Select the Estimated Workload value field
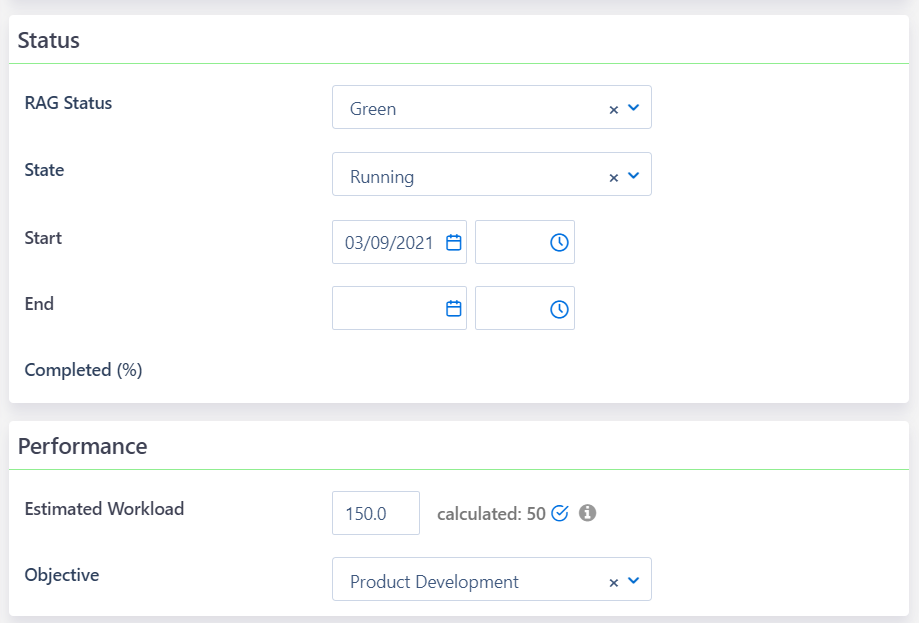Image resolution: width=919 pixels, height=623 pixels. (375, 513)
